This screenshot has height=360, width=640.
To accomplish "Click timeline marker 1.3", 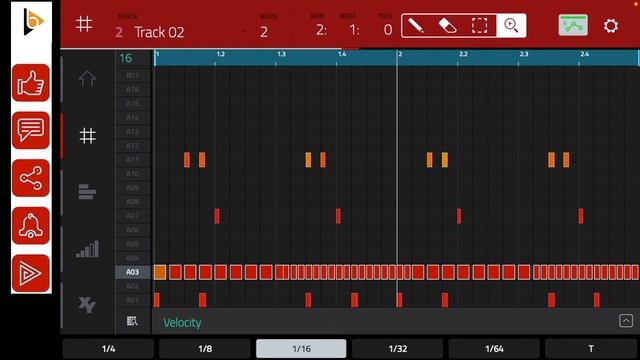I will click(281, 54).
